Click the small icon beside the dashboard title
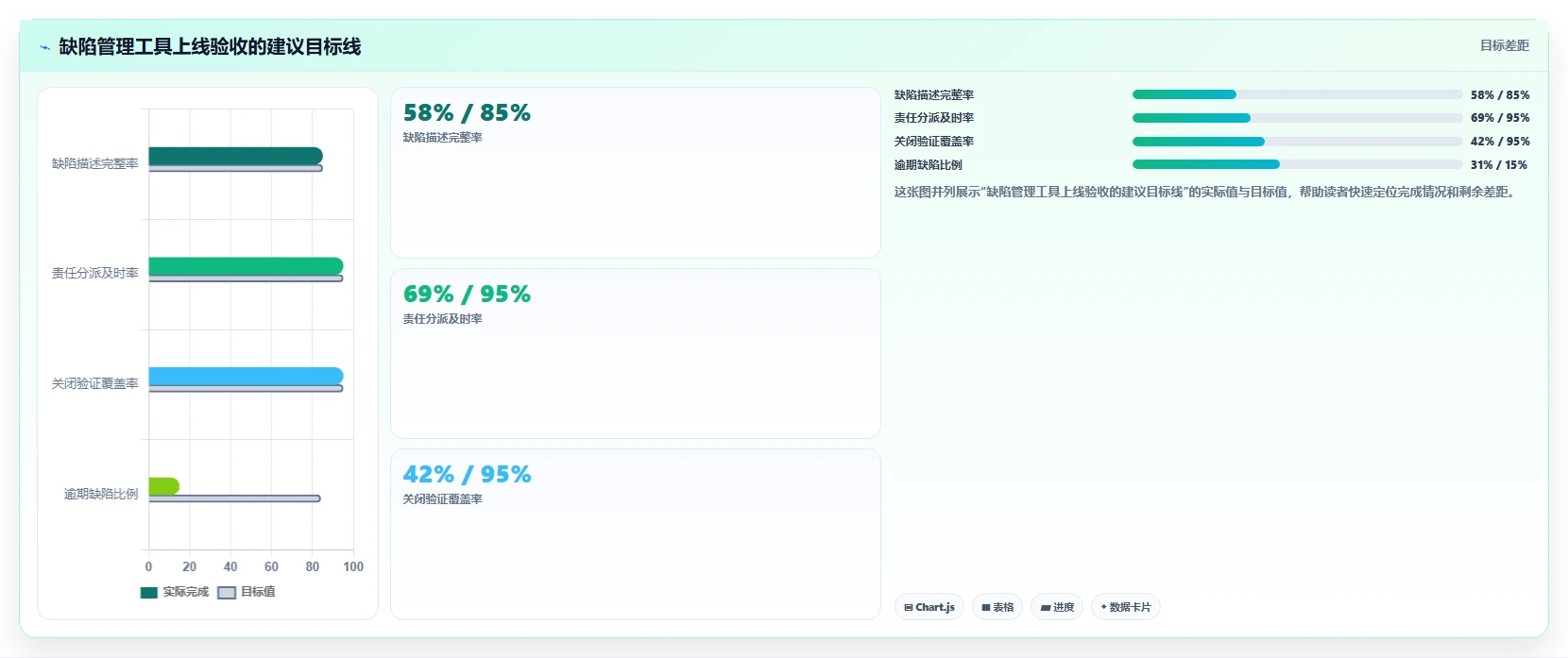Image resolution: width=1568 pixels, height=658 pixels. 44,47
